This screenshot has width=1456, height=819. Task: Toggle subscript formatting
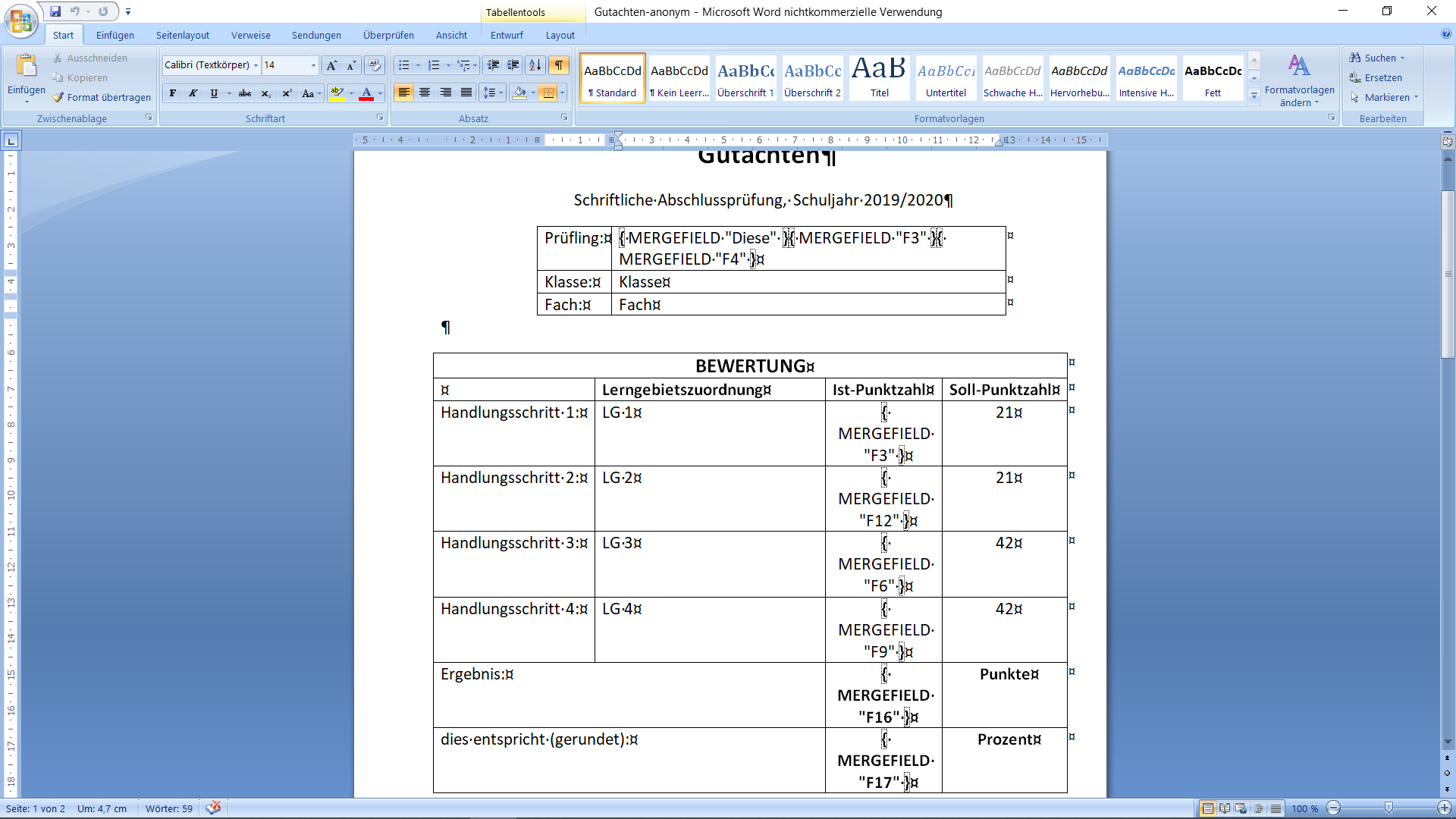pos(265,93)
